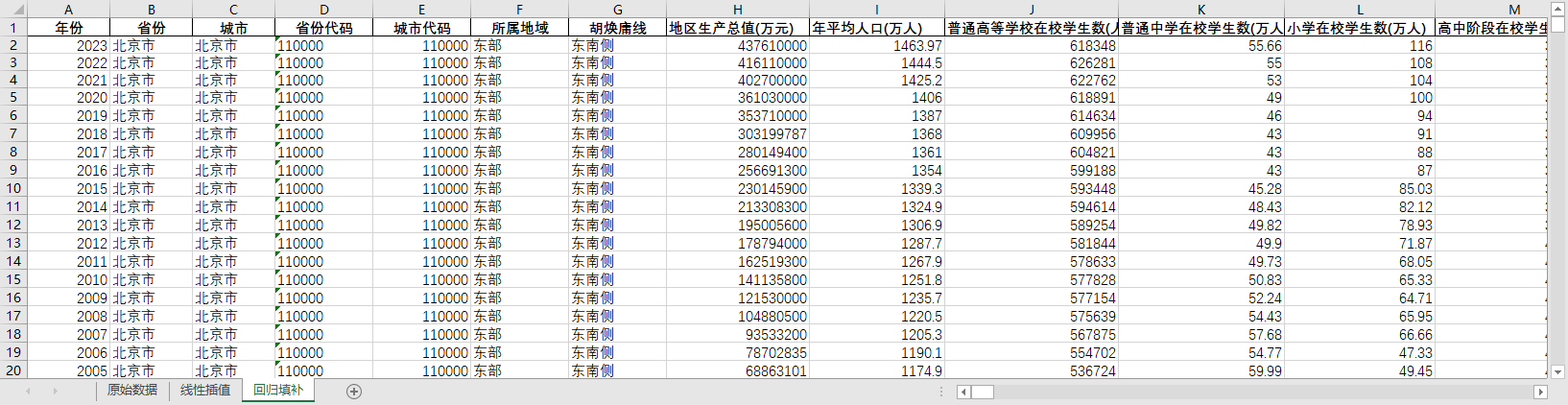Click population value 1339.3
The image size is (1568, 405).
click(x=877, y=189)
